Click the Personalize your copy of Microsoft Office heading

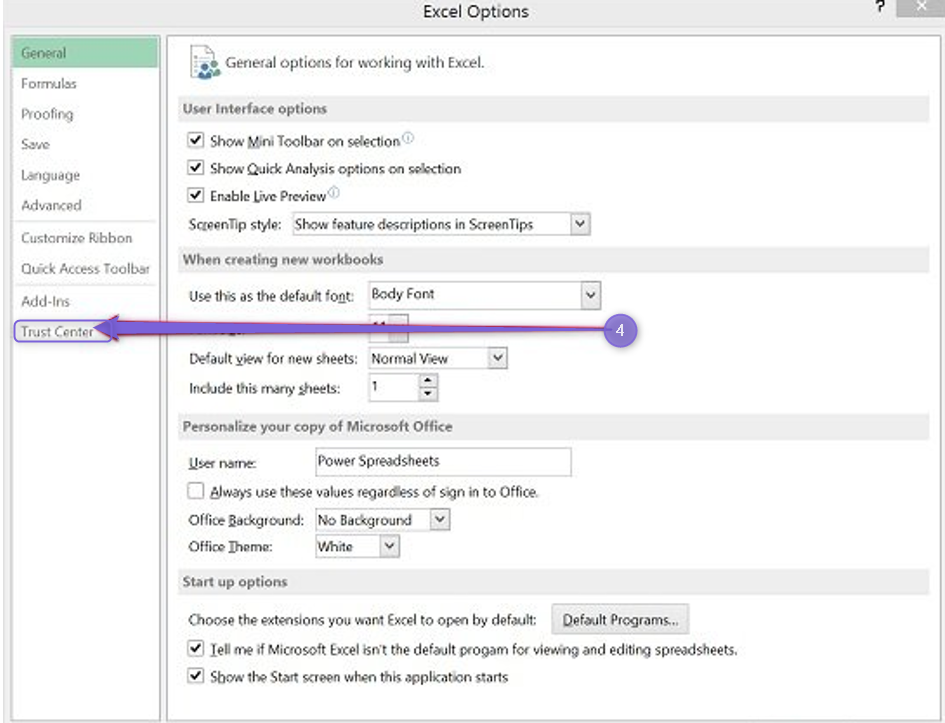[318, 426]
